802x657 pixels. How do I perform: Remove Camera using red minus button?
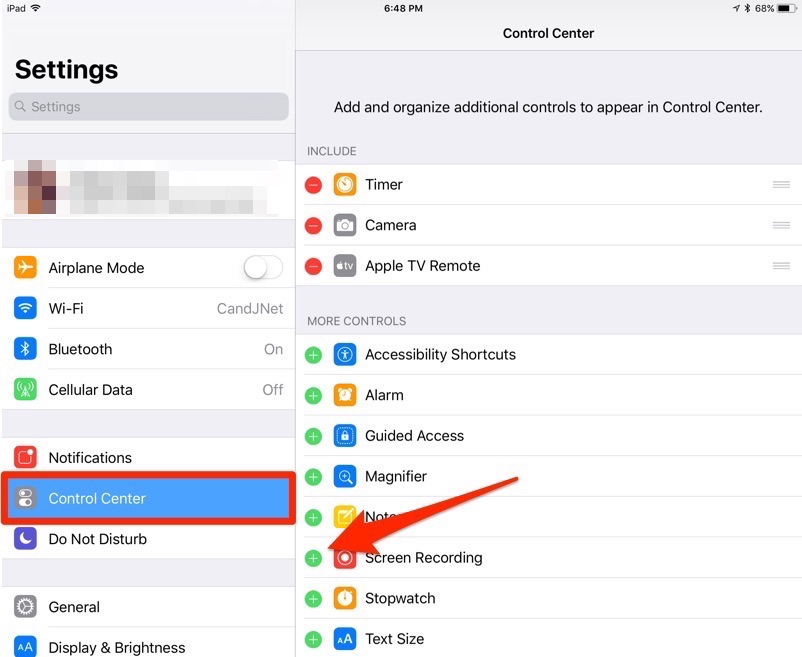[313, 226]
